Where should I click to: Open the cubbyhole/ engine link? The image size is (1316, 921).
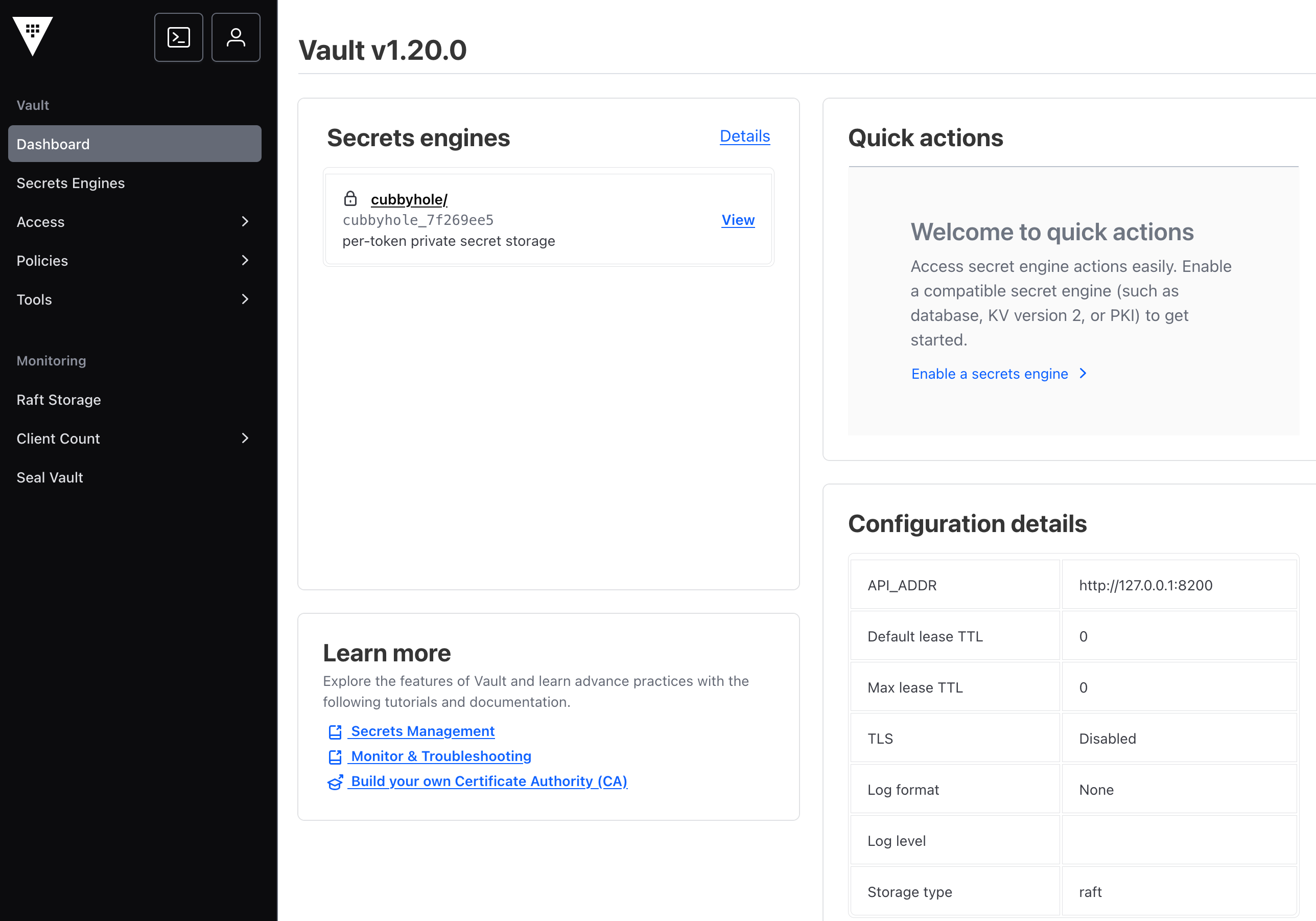click(x=409, y=199)
